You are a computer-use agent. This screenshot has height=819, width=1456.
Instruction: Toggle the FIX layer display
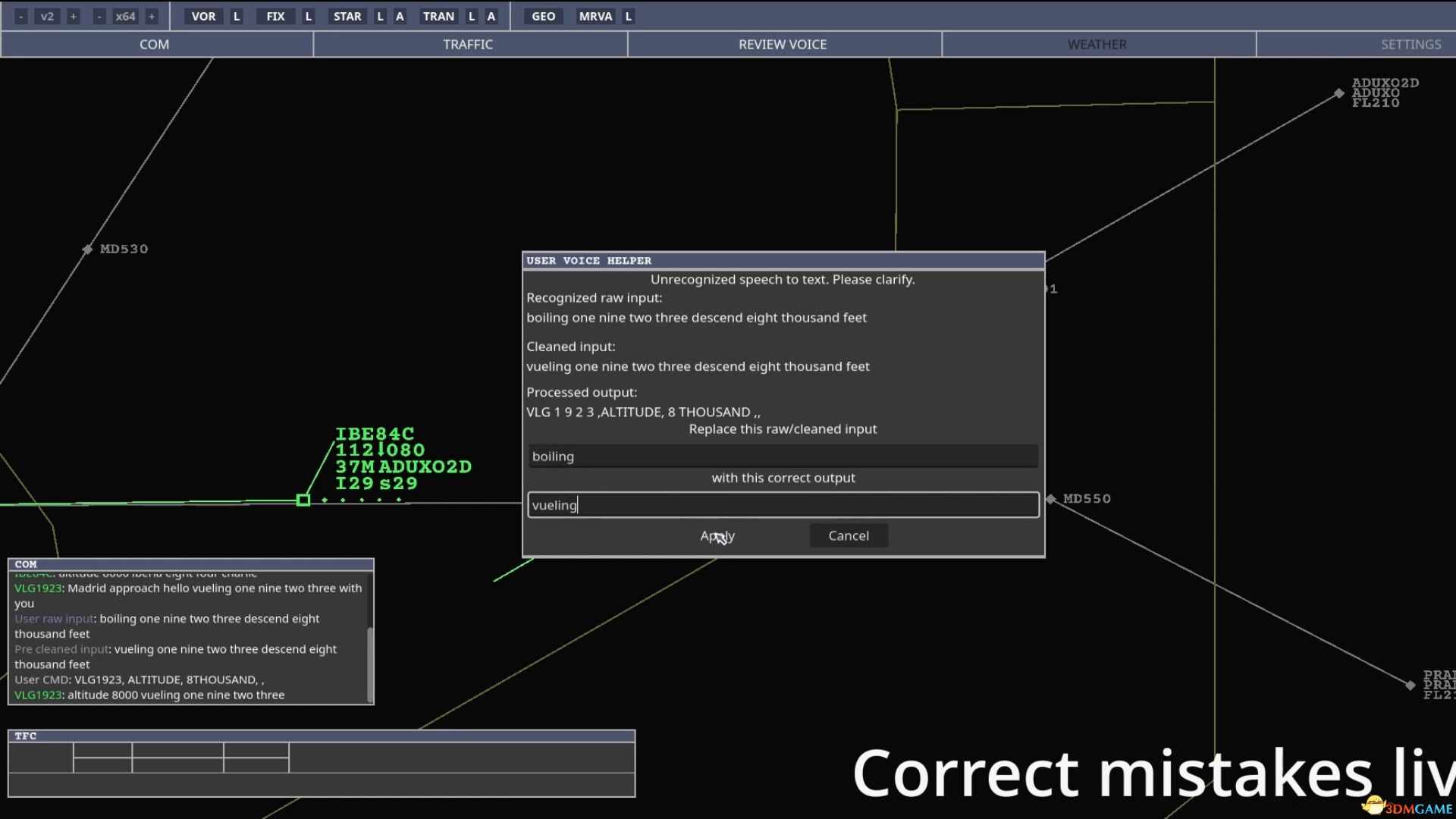click(x=275, y=15)
